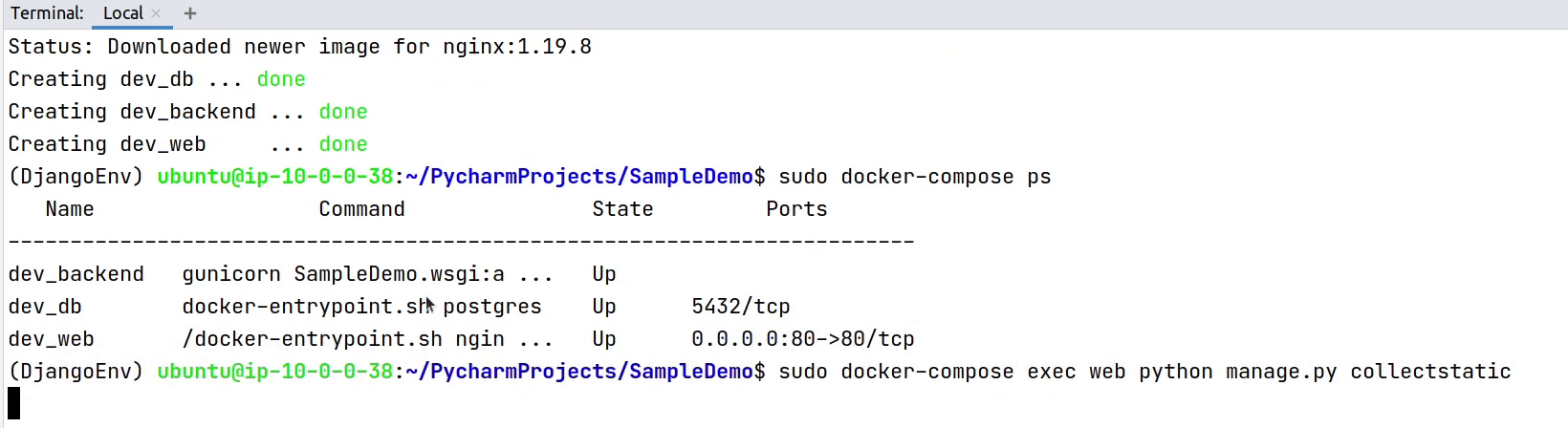Click the State column header
This screenshot has width=1568, height=428.
pyautogui.click(x=622, y=209)
